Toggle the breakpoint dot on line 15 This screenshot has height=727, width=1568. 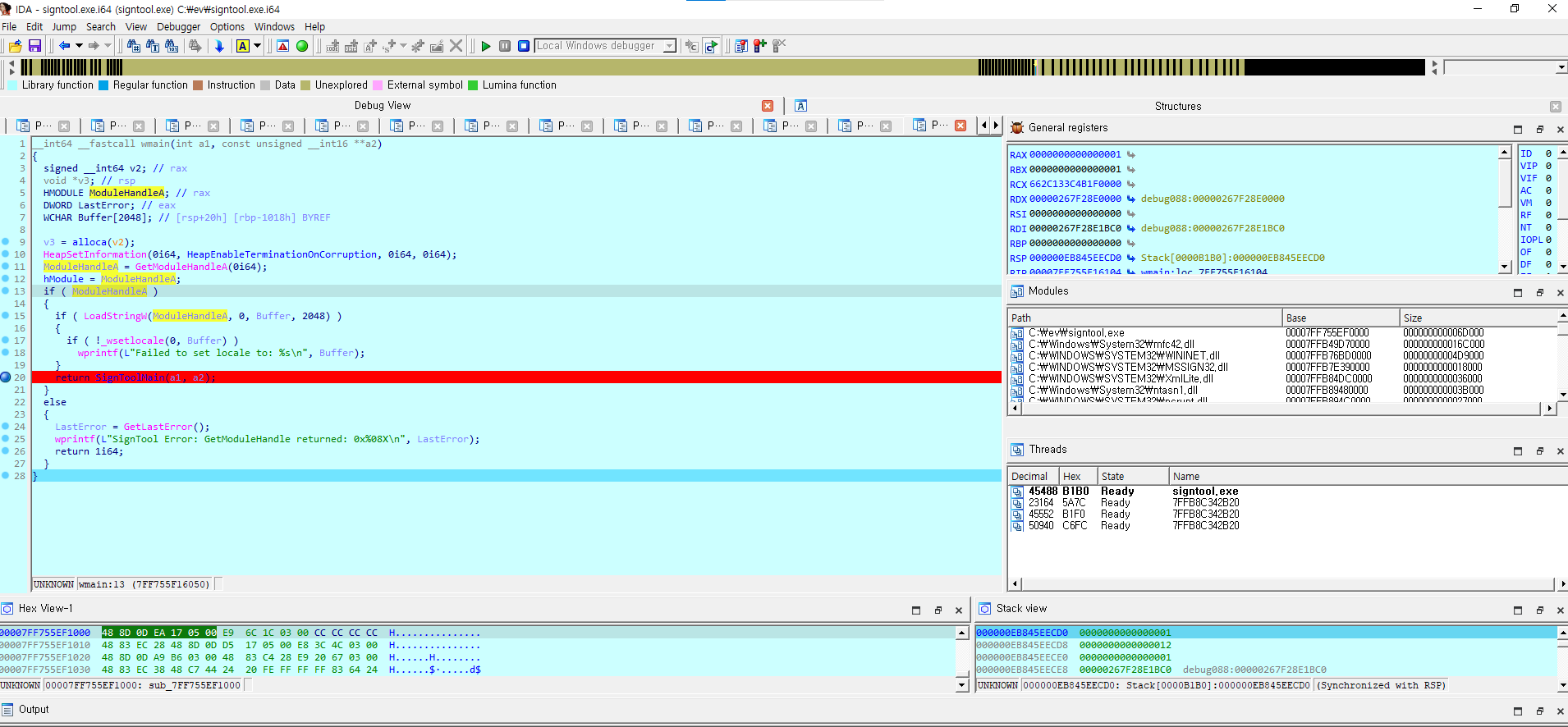(x=6, y=316)
